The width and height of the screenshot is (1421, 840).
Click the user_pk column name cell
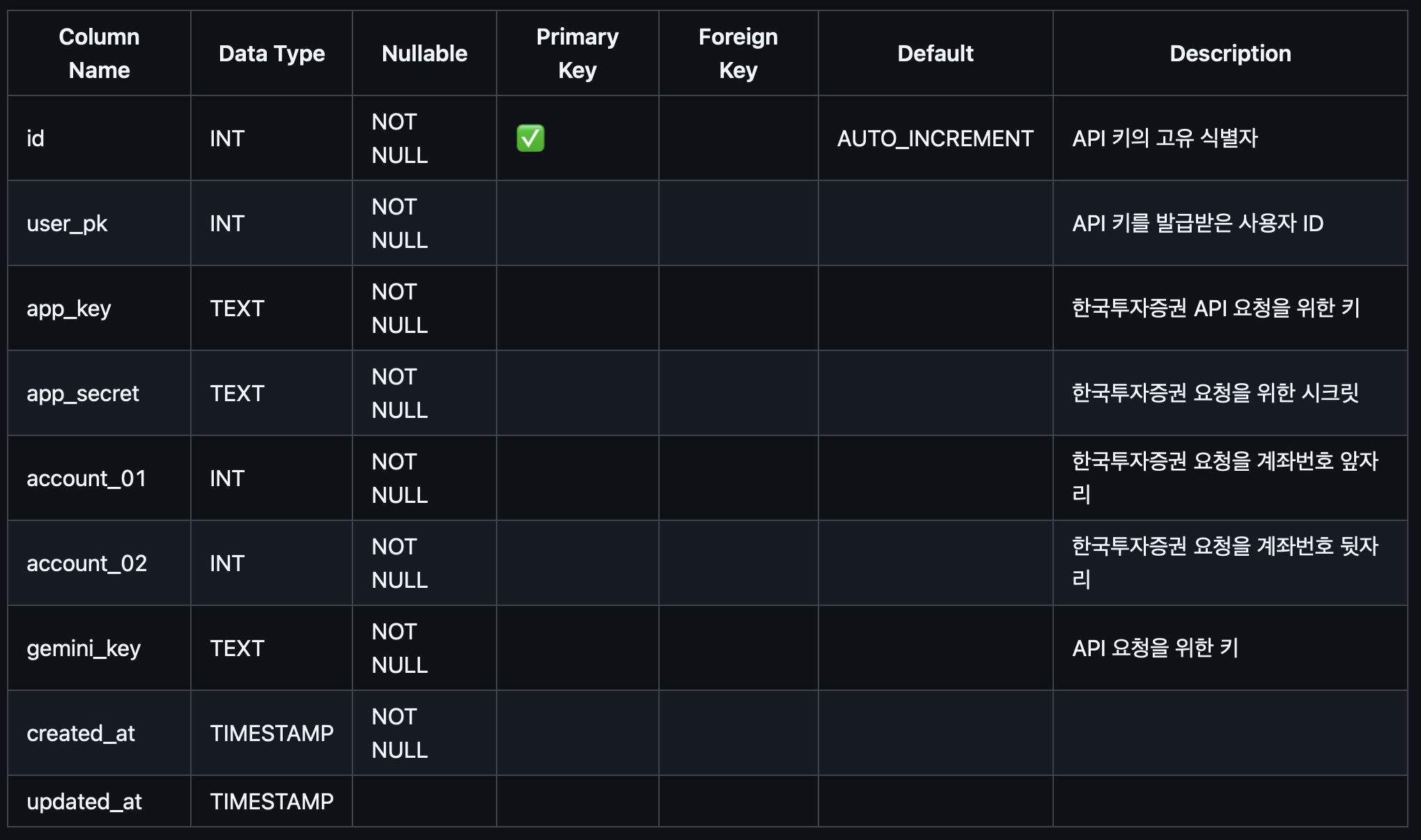[99, 223]
